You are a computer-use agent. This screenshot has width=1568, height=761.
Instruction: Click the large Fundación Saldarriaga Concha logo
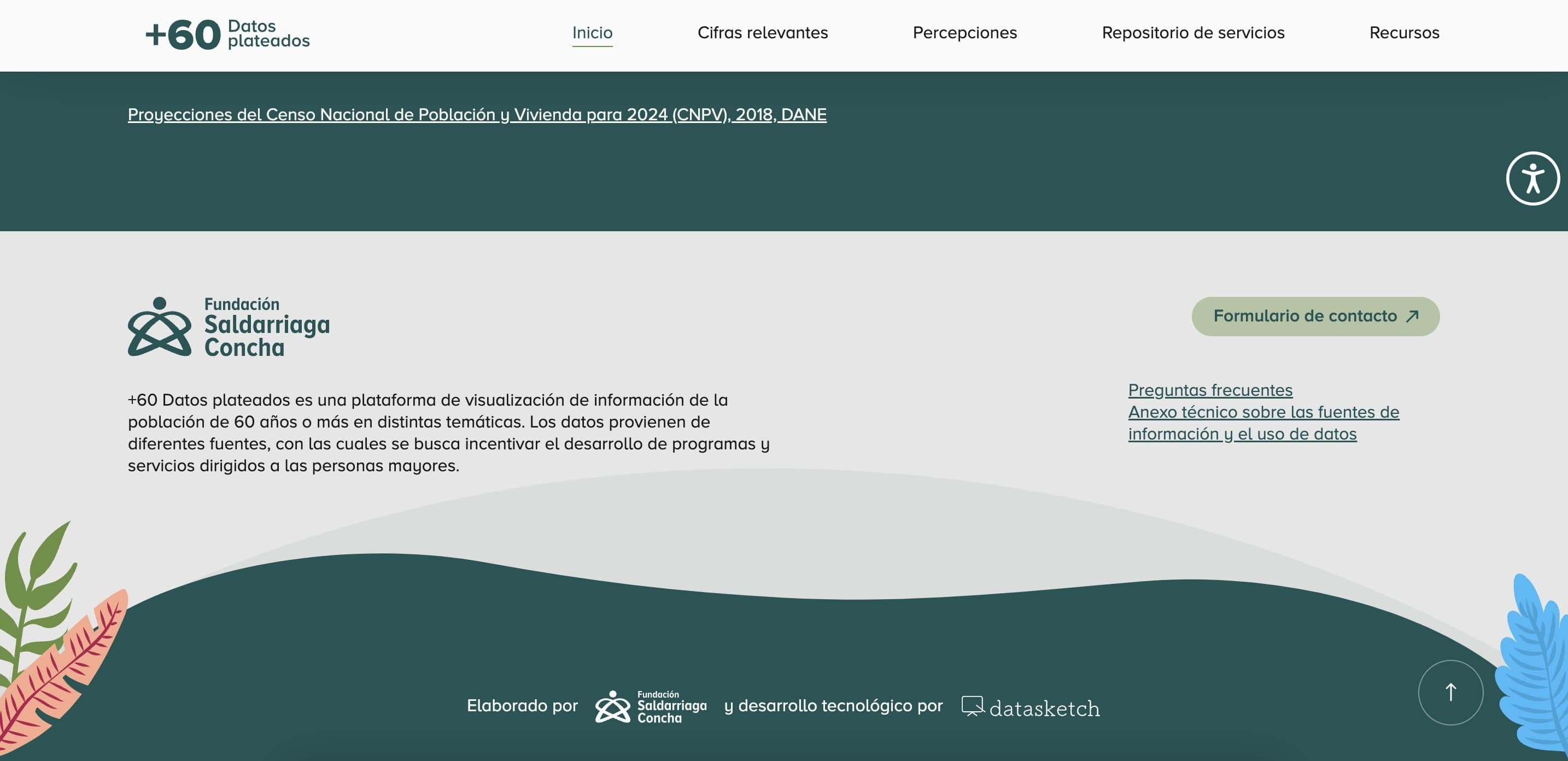[x=229, y=326]
